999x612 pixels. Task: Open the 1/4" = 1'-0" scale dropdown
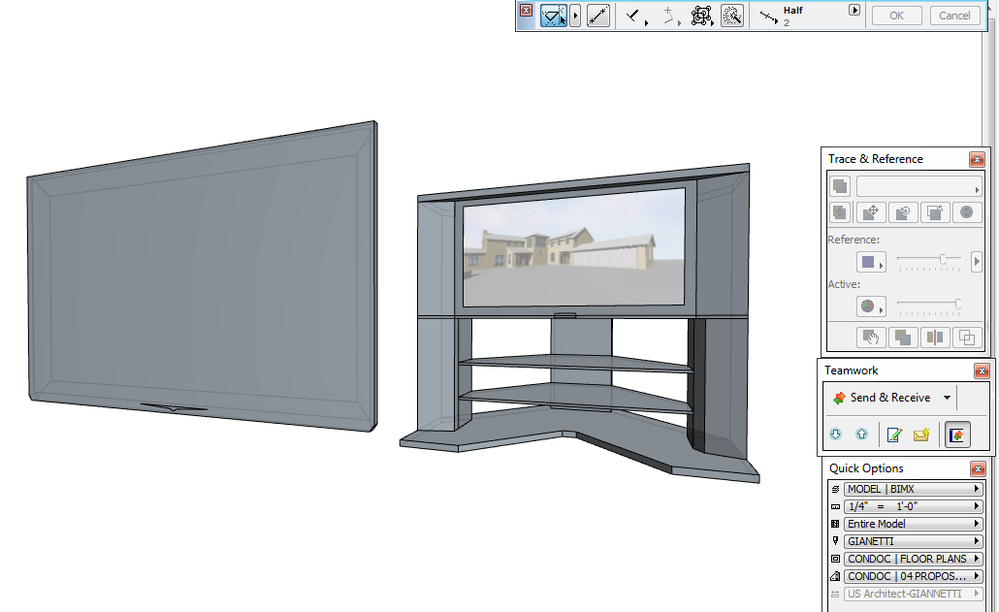pos(913,506)
